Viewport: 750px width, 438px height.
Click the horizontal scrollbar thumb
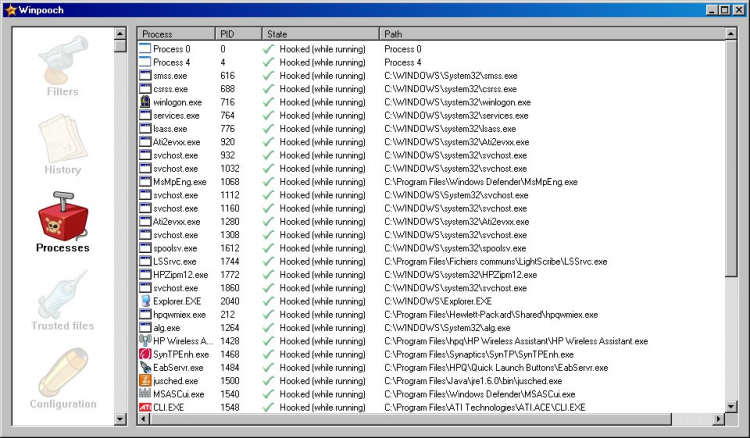tap(410, 419)
